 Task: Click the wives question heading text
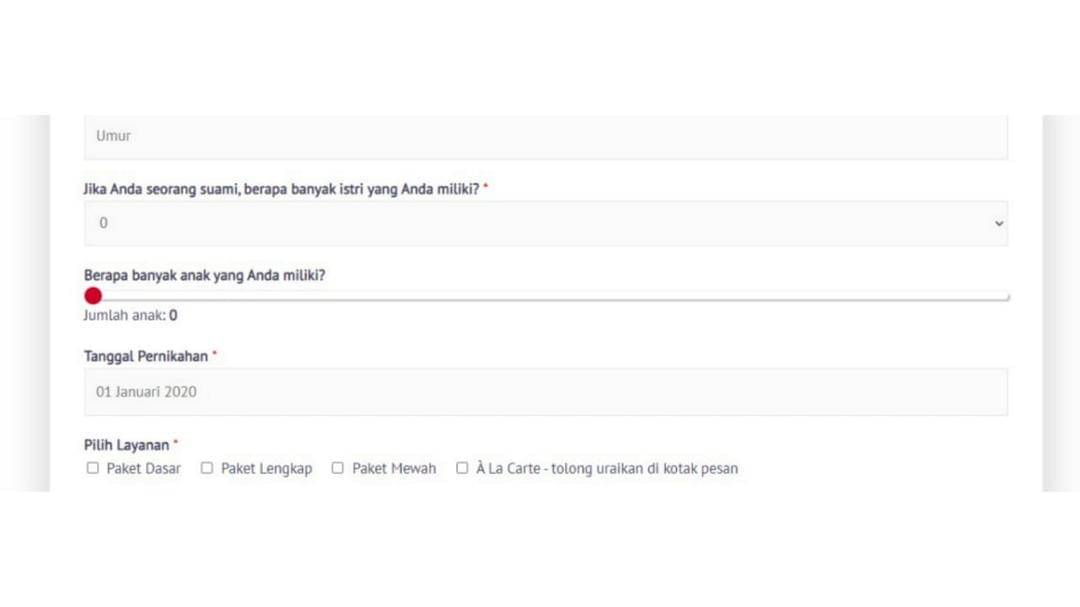click(283, 188)
